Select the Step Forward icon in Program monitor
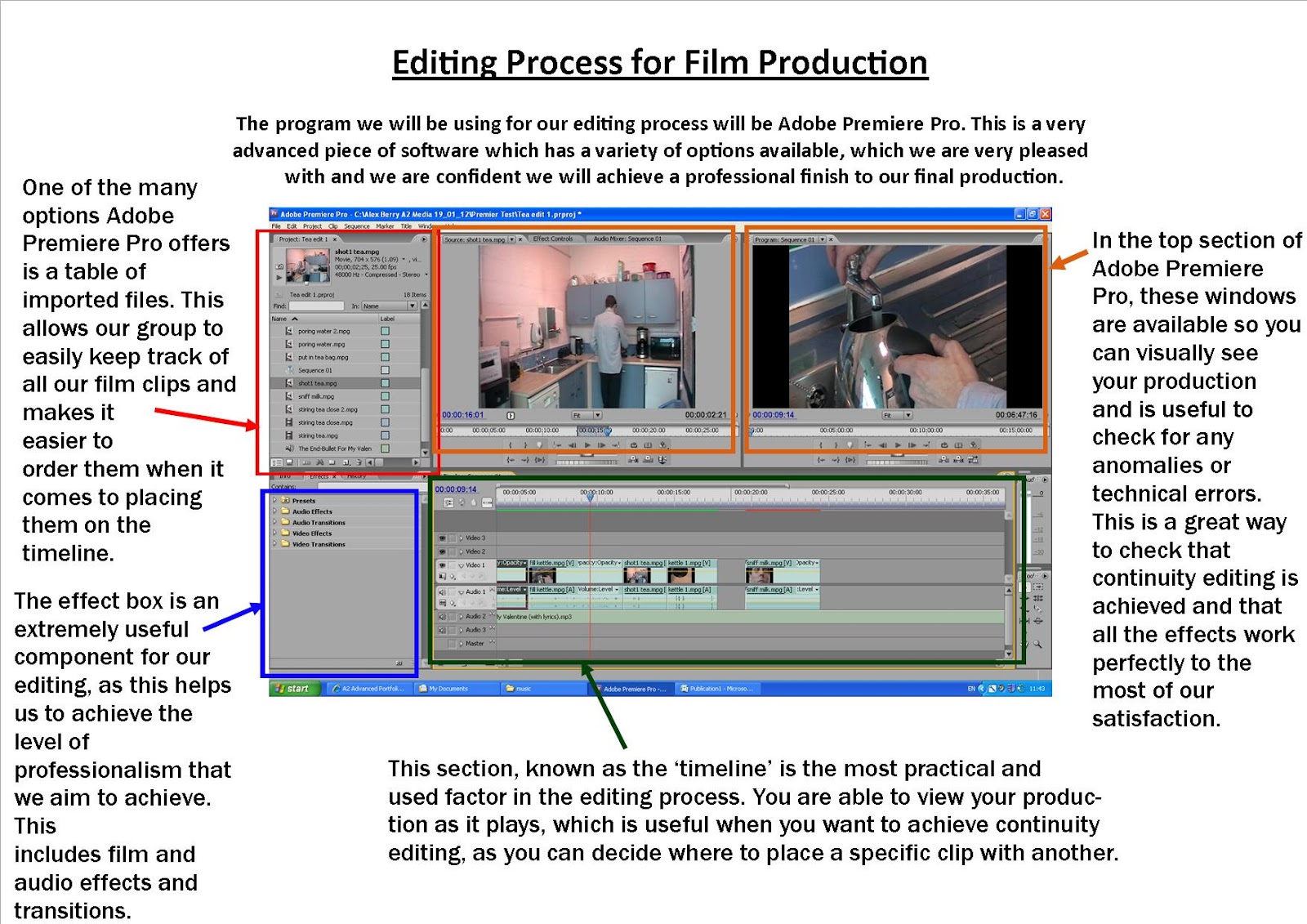The image size is (1307, 924). 912,445
